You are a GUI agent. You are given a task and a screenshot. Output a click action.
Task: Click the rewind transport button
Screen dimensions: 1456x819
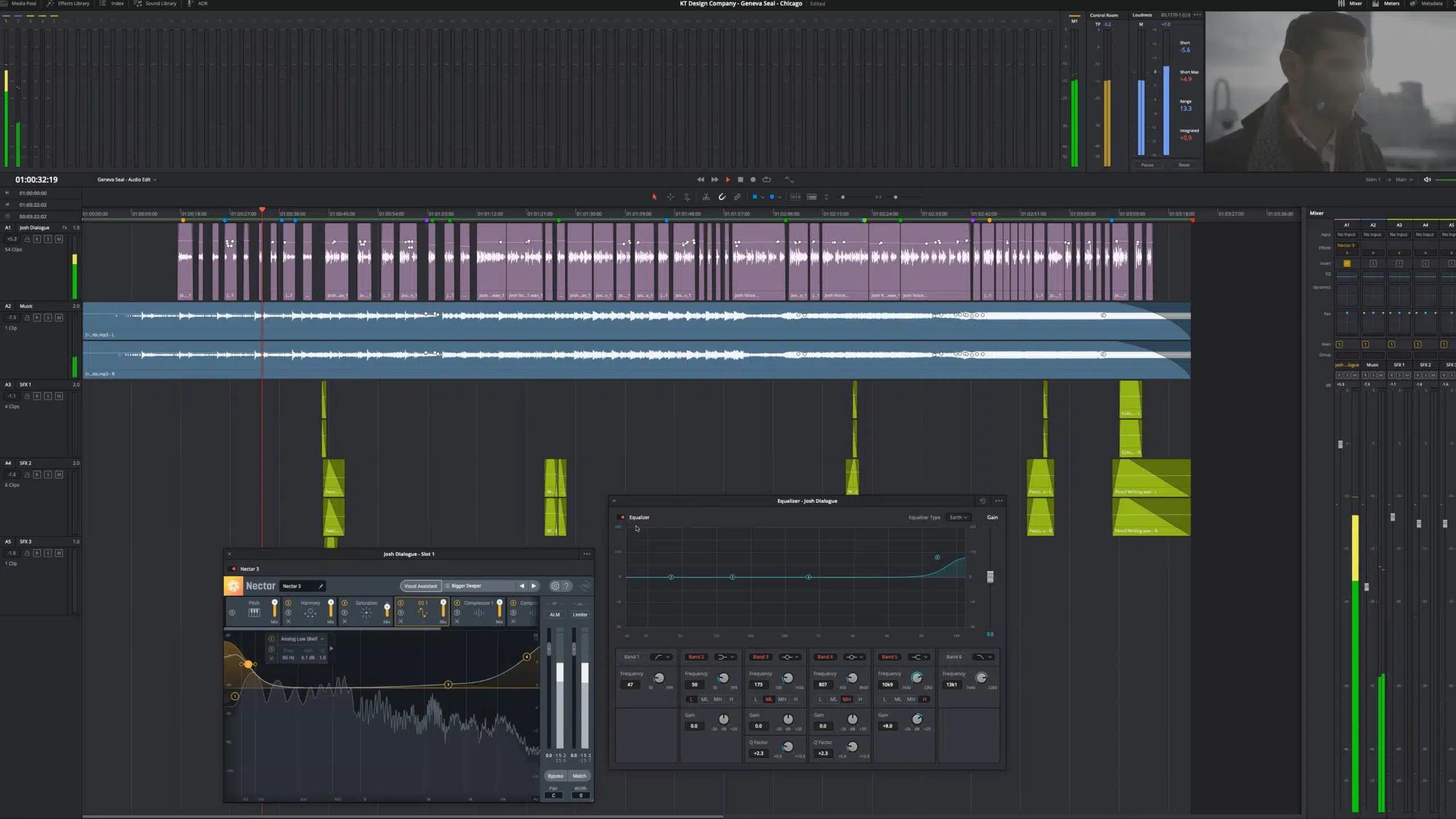[x=701, y=179]
